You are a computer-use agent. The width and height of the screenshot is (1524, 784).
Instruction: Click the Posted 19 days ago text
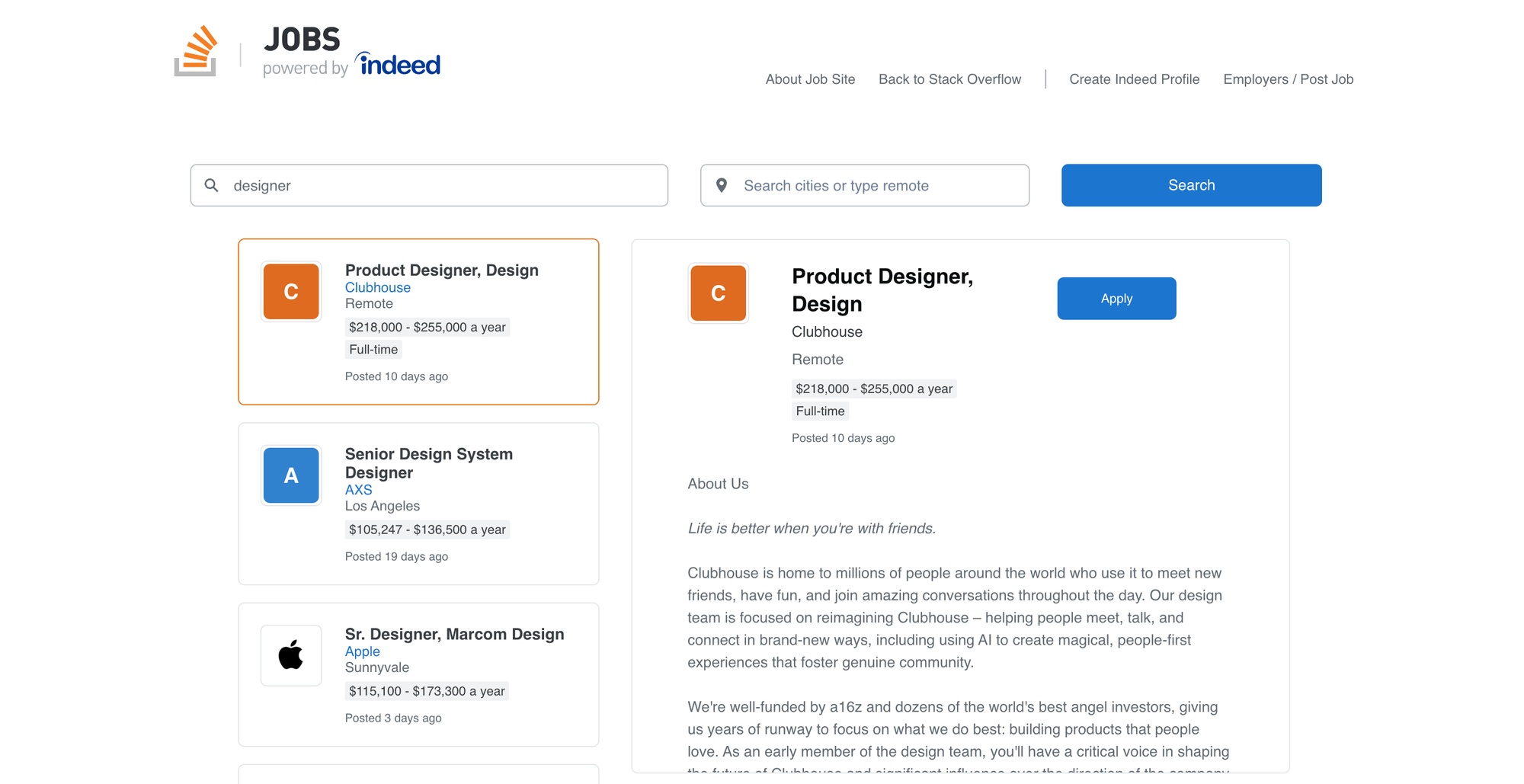396,556
